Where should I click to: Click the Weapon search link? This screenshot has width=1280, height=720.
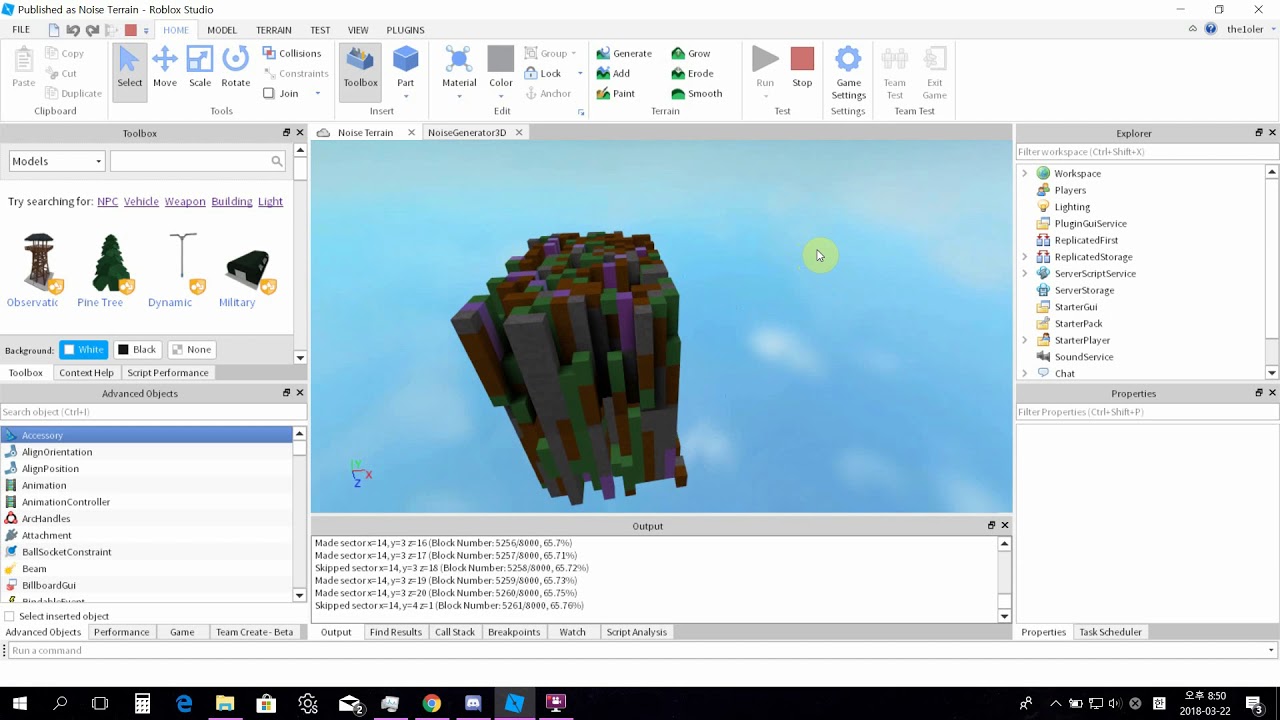pos(185,201)
